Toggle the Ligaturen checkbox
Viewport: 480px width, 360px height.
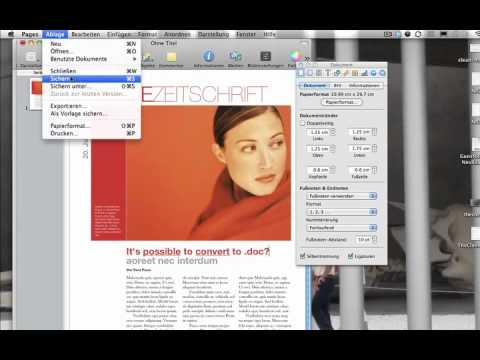[350, 256]
